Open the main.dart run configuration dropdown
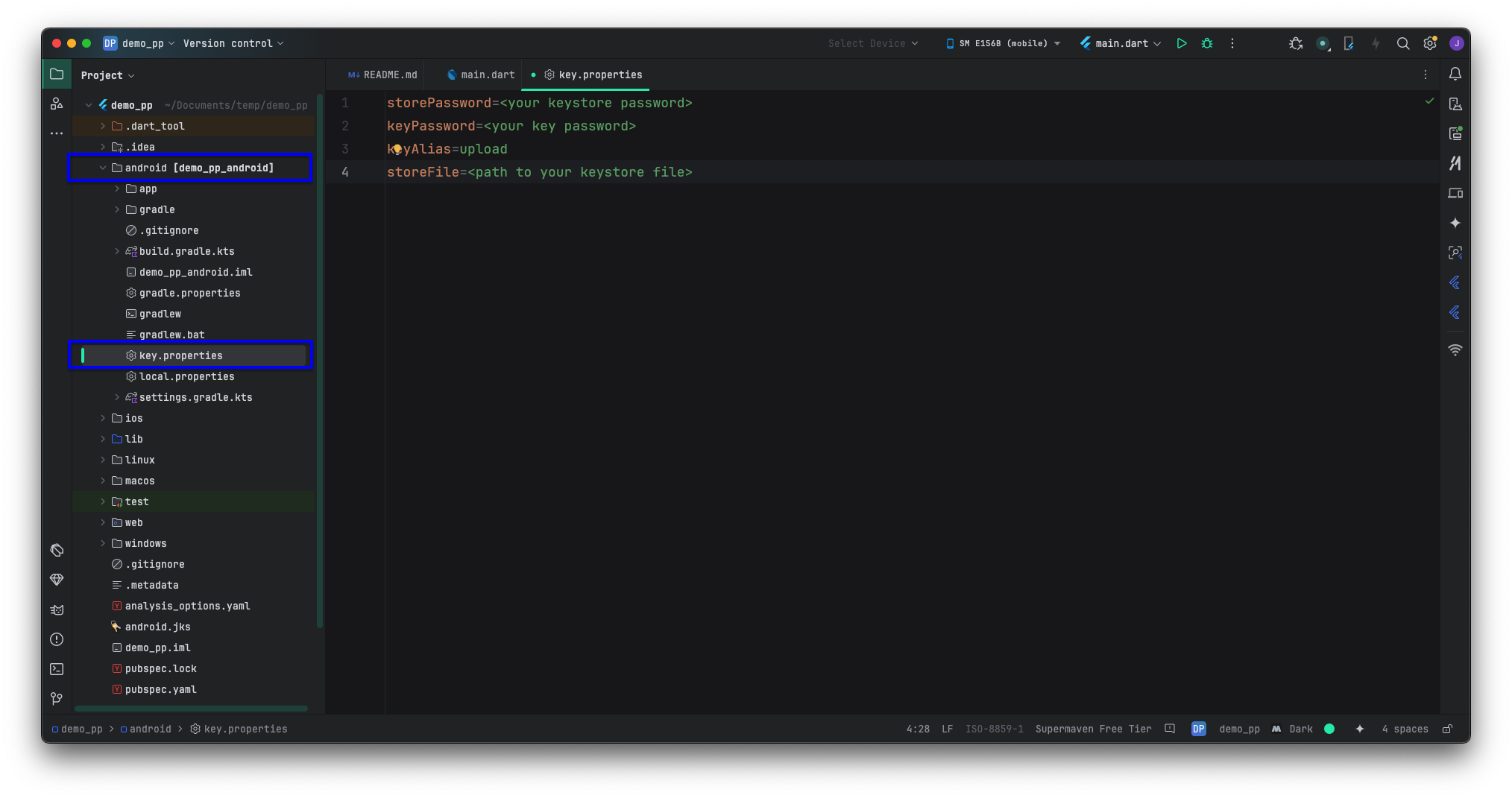The image size is (1512, 798). point(1121,43)
